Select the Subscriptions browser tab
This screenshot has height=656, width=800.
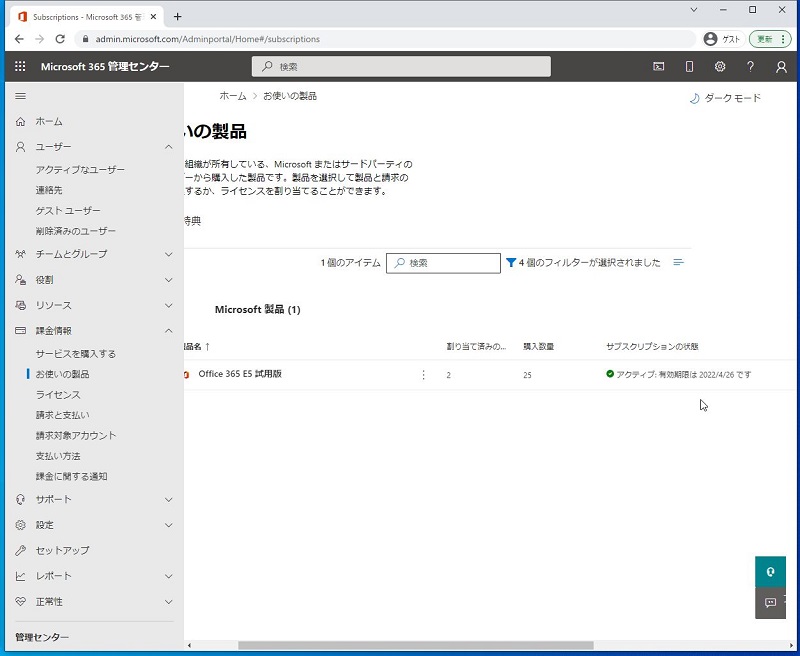tap(87, 17)
